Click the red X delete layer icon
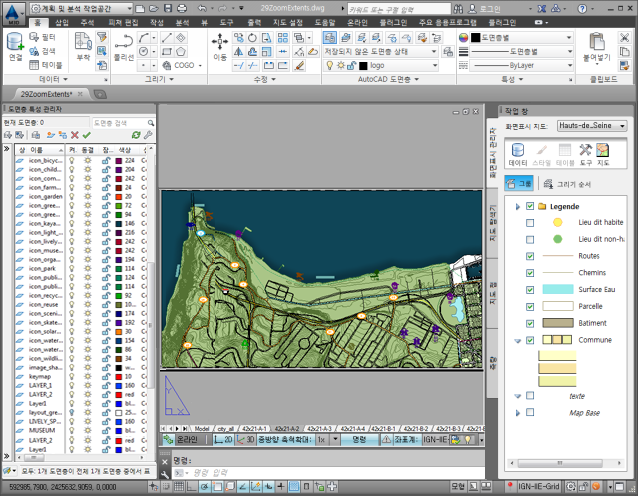638x496 pixels. pos(74,135)
